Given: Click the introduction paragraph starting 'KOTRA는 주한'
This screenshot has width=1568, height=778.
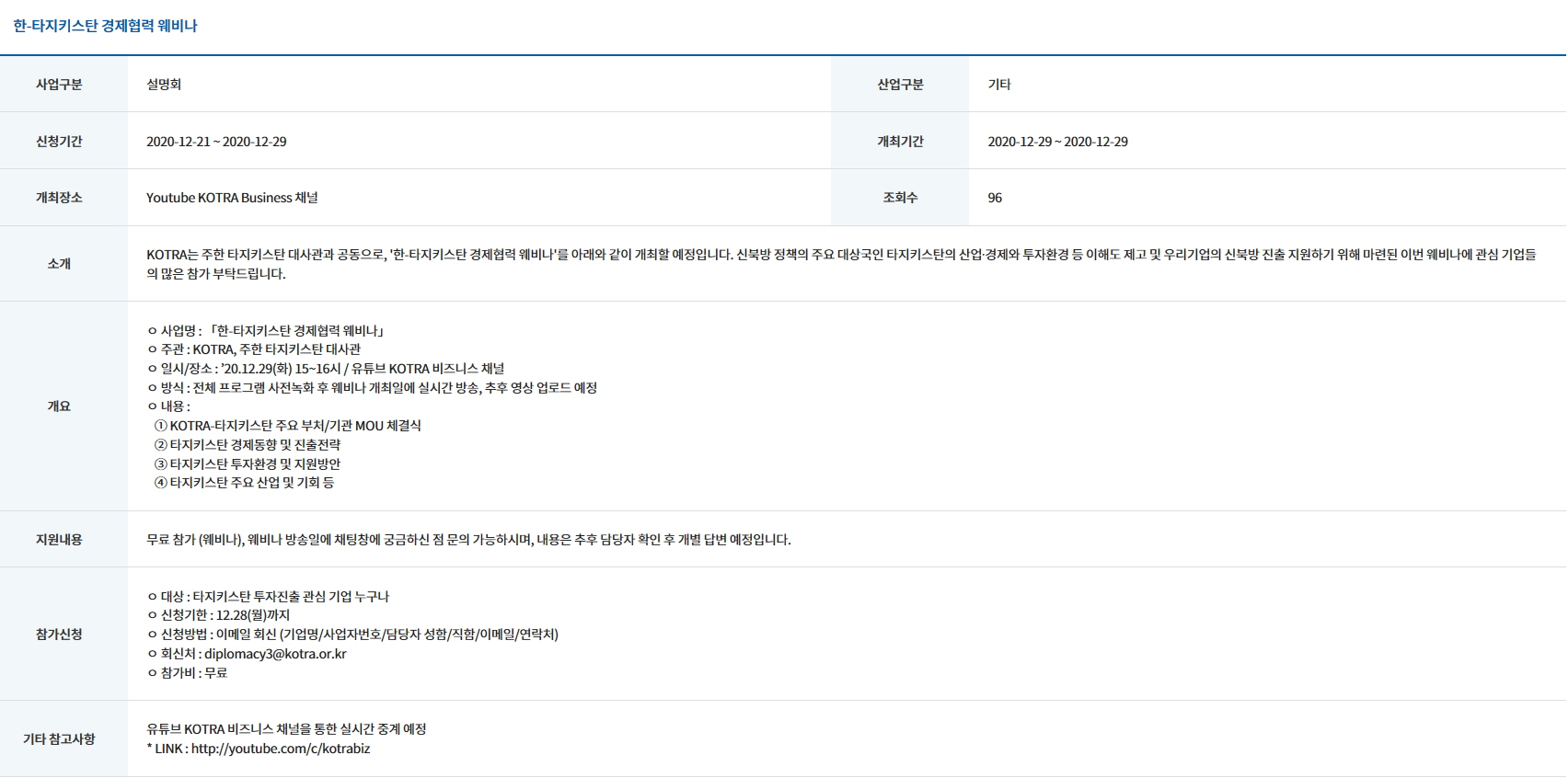Looking at the screenshot, I should pyautogui.click(x=841, y=264).
